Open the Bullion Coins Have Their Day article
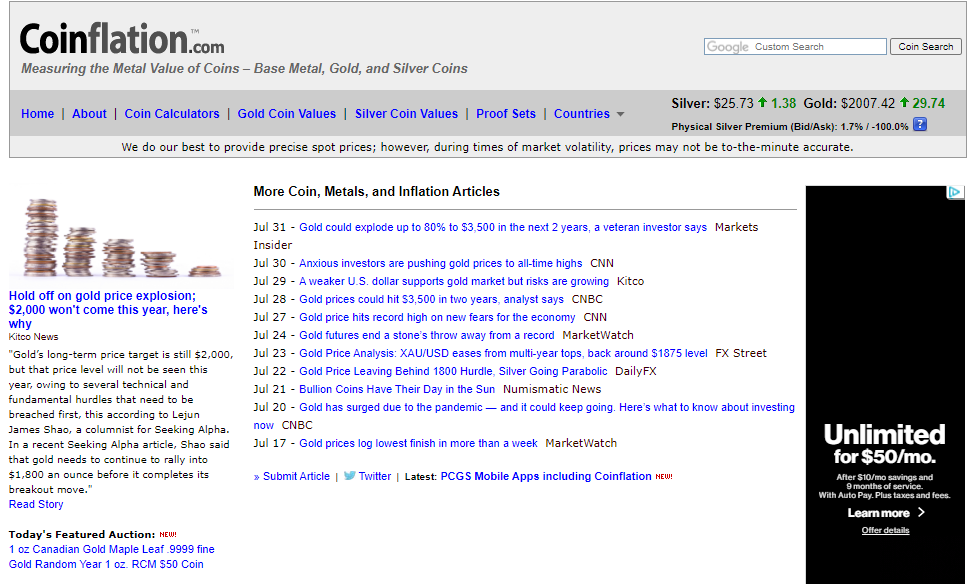The image size is (976, 584). (397, 389)
